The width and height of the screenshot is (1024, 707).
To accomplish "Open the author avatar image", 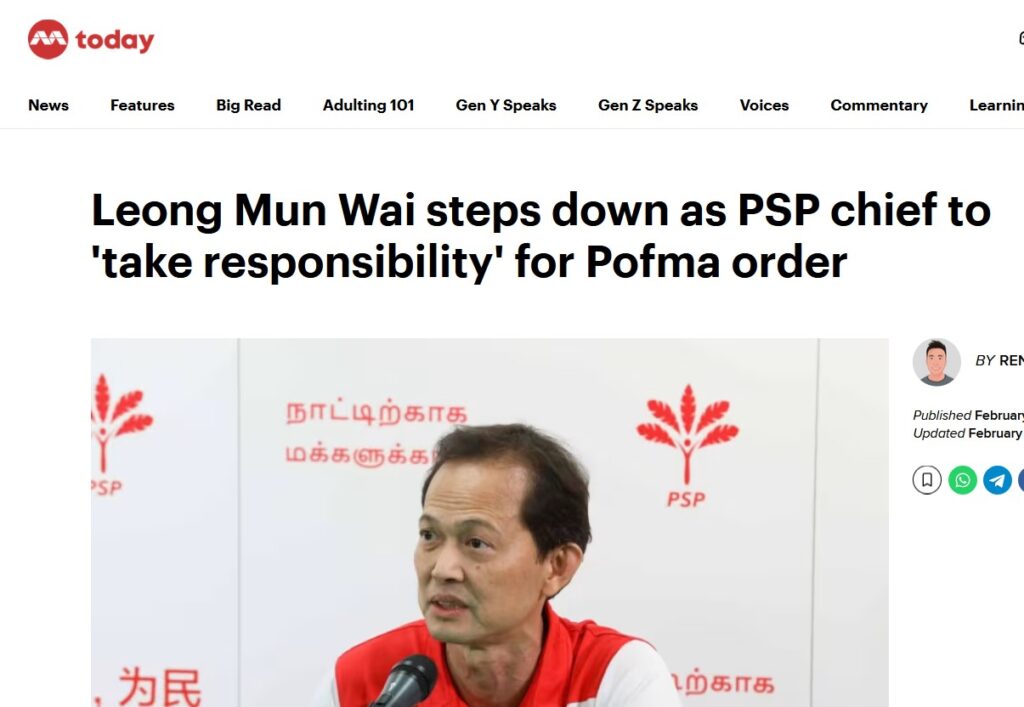I will click(x=936, y=362).
